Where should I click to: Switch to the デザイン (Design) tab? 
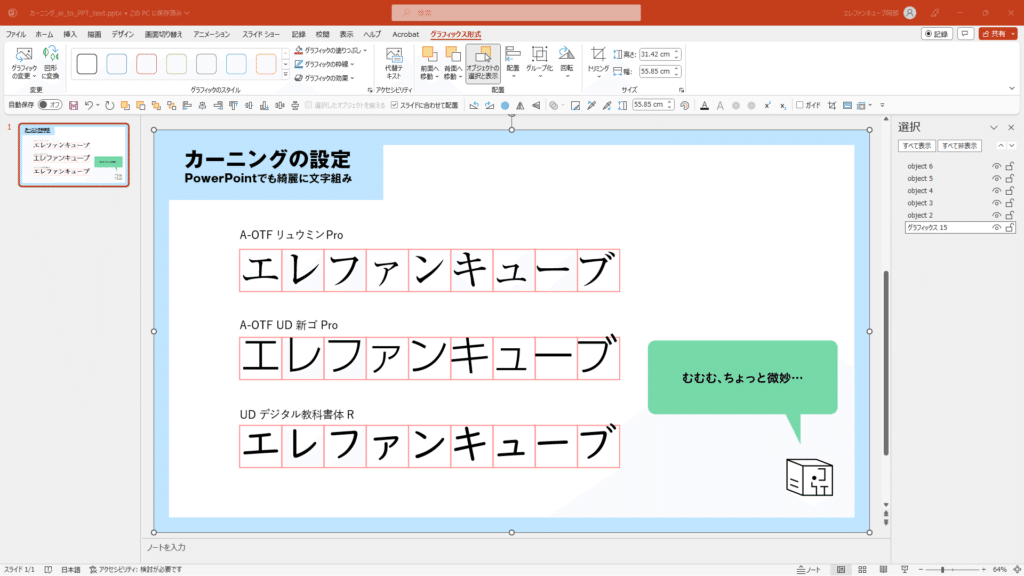(x=122, y=34)
